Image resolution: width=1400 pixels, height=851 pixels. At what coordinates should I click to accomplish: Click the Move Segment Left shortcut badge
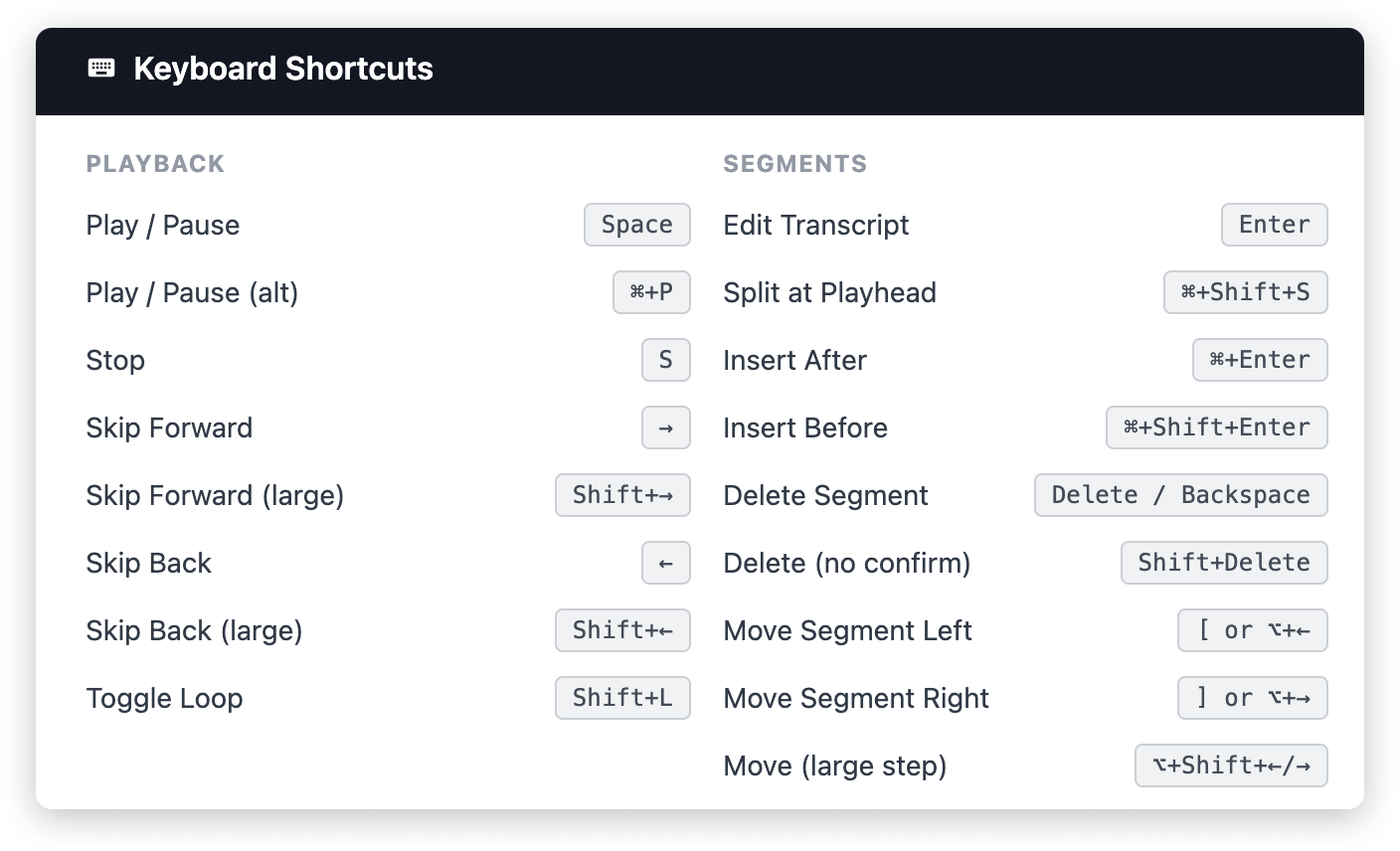[1252, 630]
